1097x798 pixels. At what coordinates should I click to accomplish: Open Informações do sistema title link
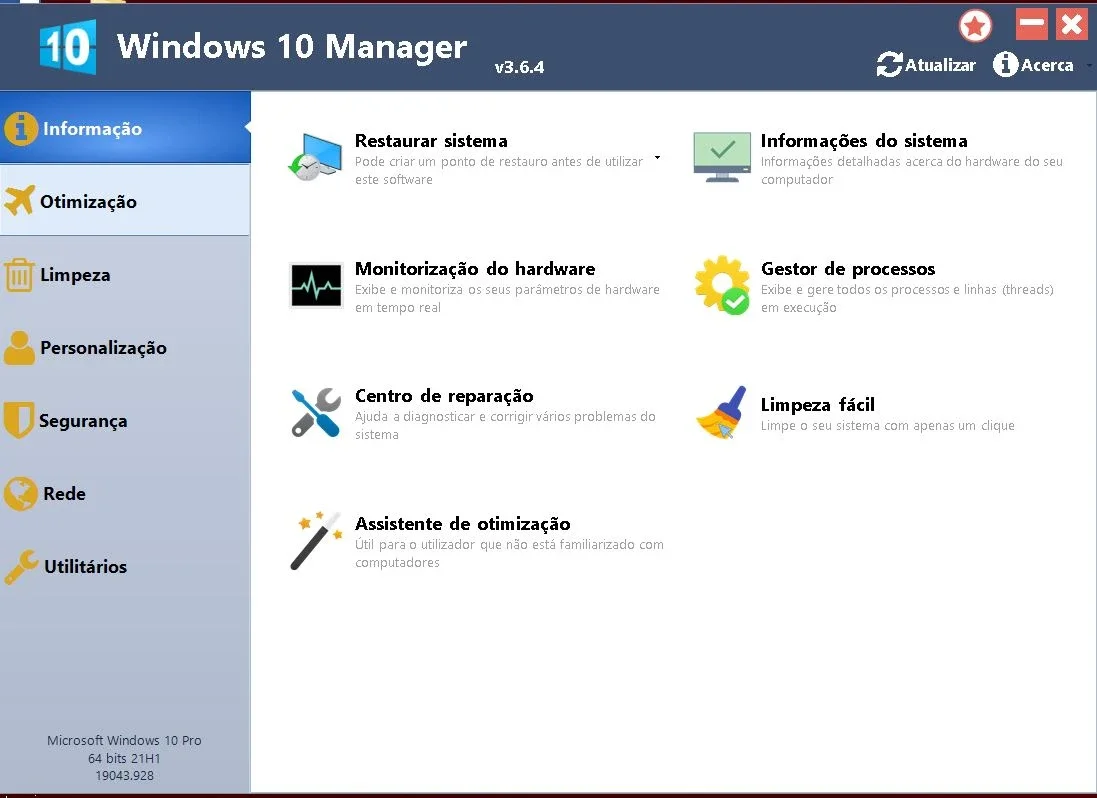pos(864,141)
